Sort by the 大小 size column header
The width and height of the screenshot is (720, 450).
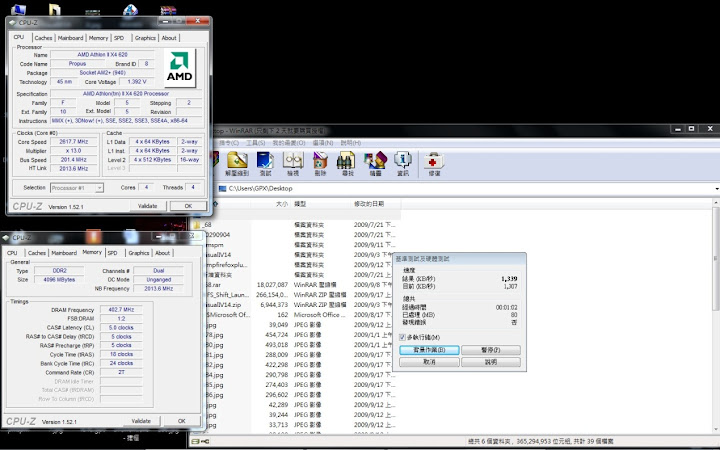click(271, 204)
